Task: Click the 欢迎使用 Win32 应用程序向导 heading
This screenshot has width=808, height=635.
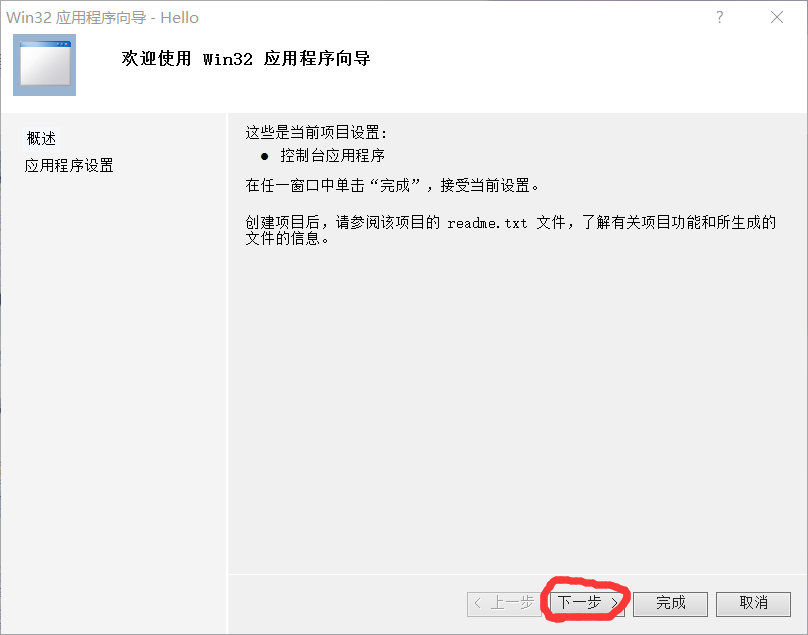Action: 246,59
